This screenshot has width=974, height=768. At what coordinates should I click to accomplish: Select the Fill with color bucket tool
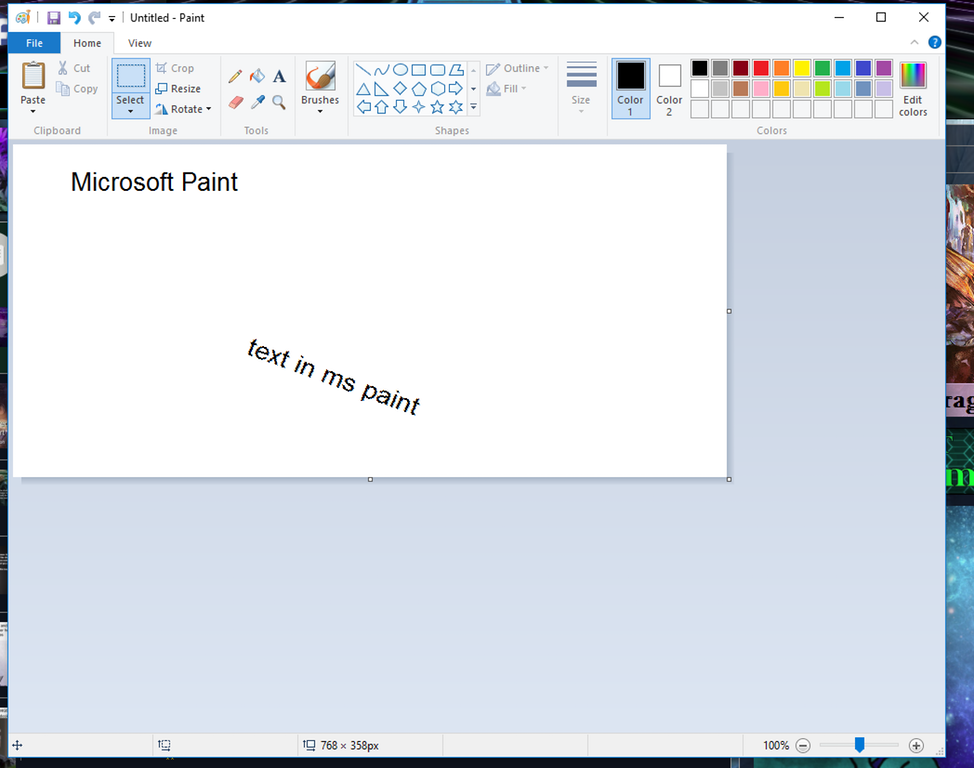pyautogui.click(x=257, y=76)
